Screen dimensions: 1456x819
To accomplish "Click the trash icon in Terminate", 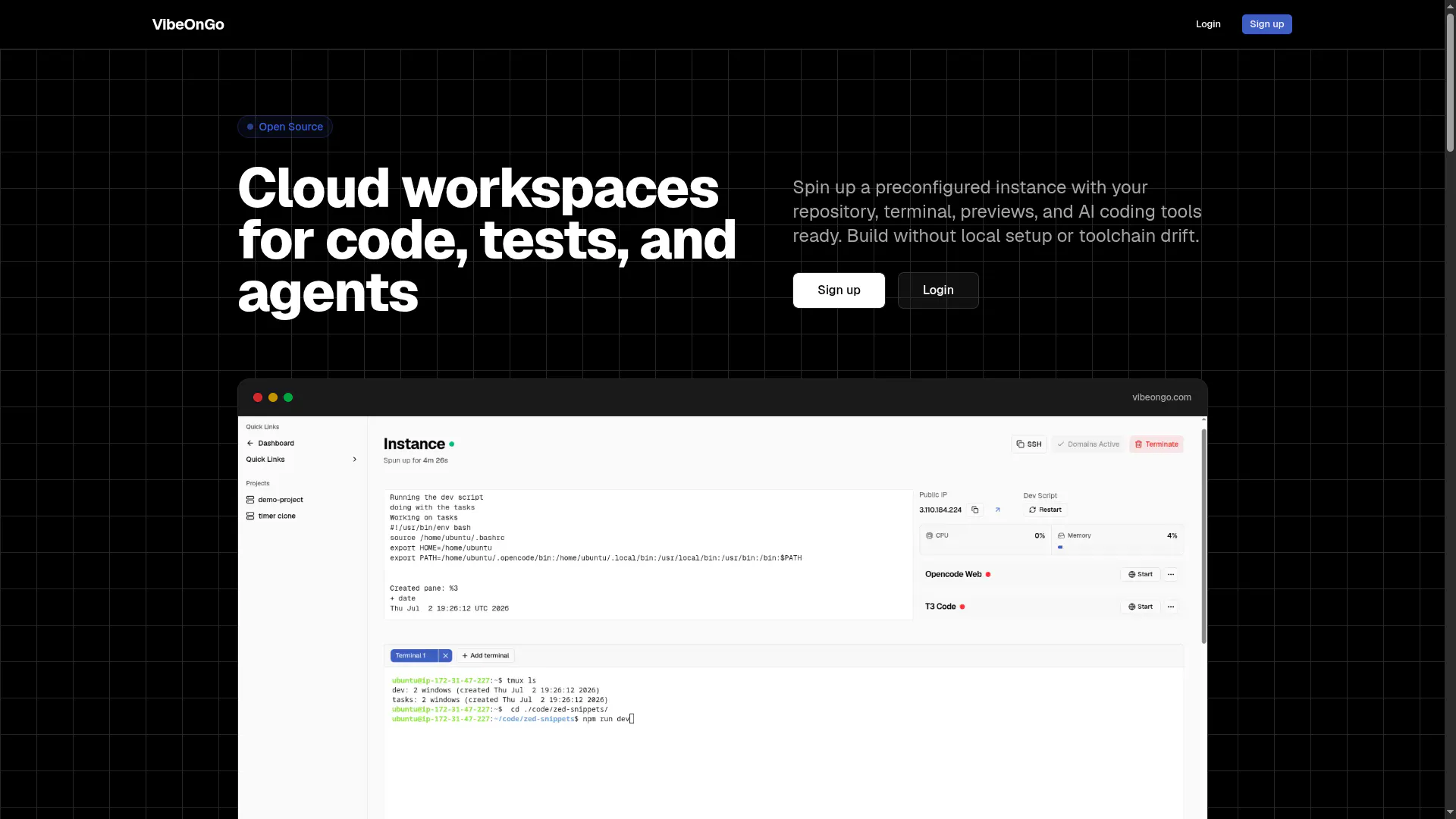I will click(1138, 444).
